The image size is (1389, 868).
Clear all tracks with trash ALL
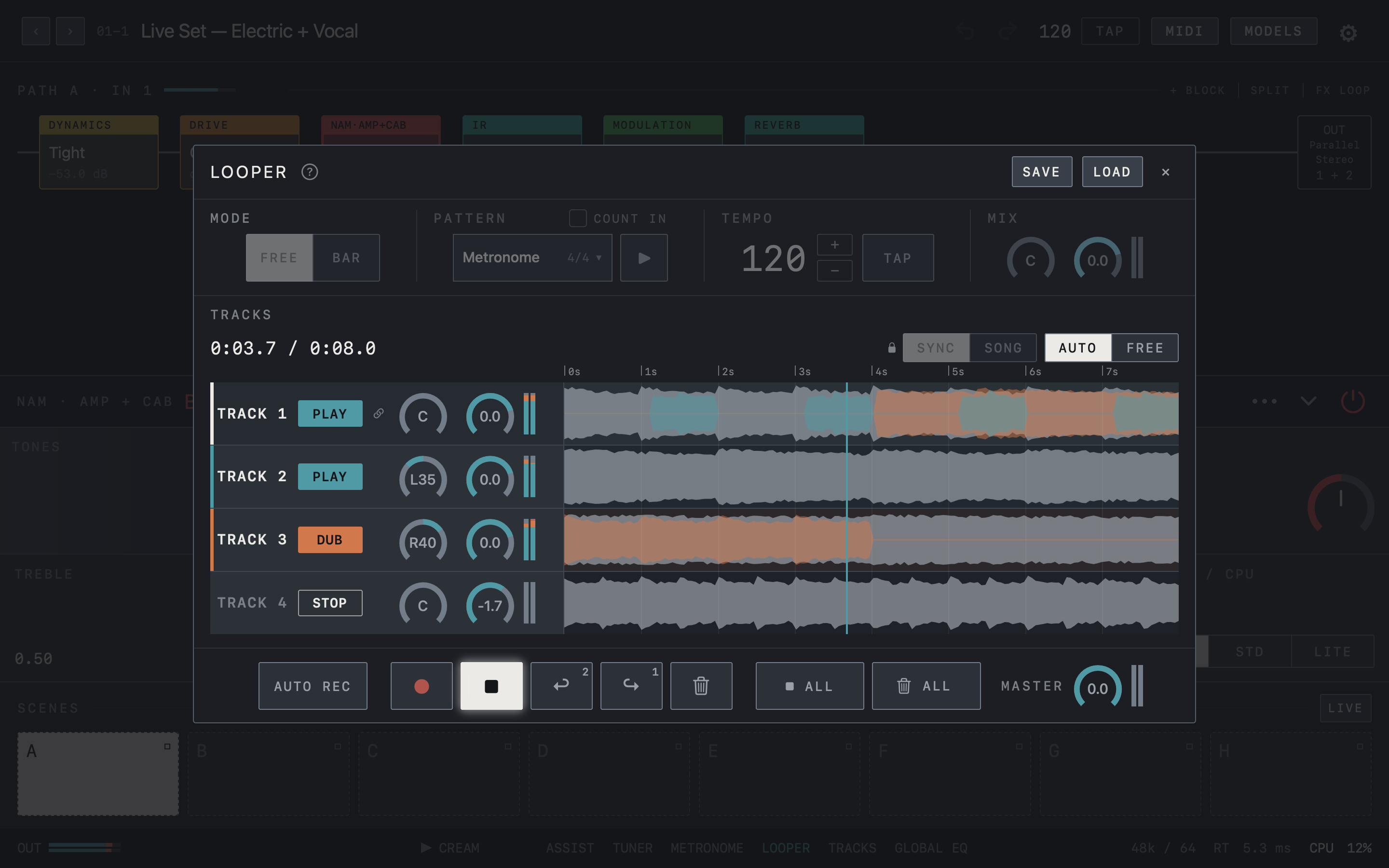[x=926, y=686]
